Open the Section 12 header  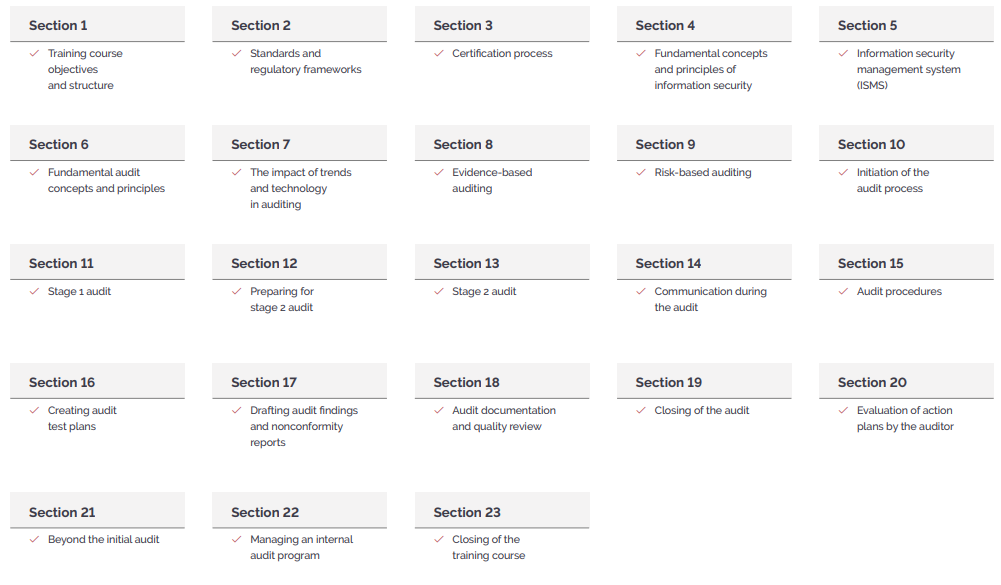point(299,262)
